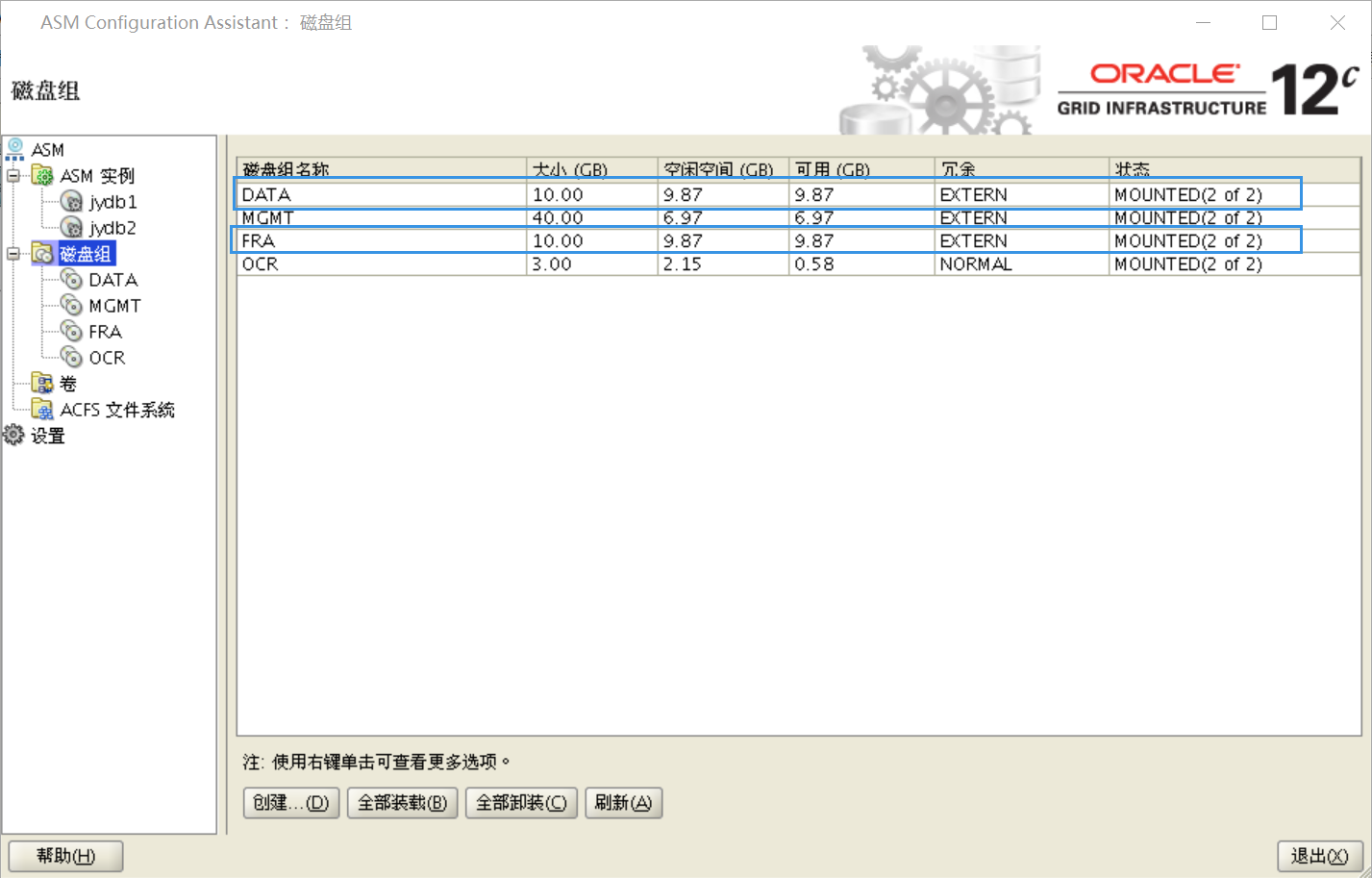
Task: Click the ASM root node icon
Action: click(15, 149)
